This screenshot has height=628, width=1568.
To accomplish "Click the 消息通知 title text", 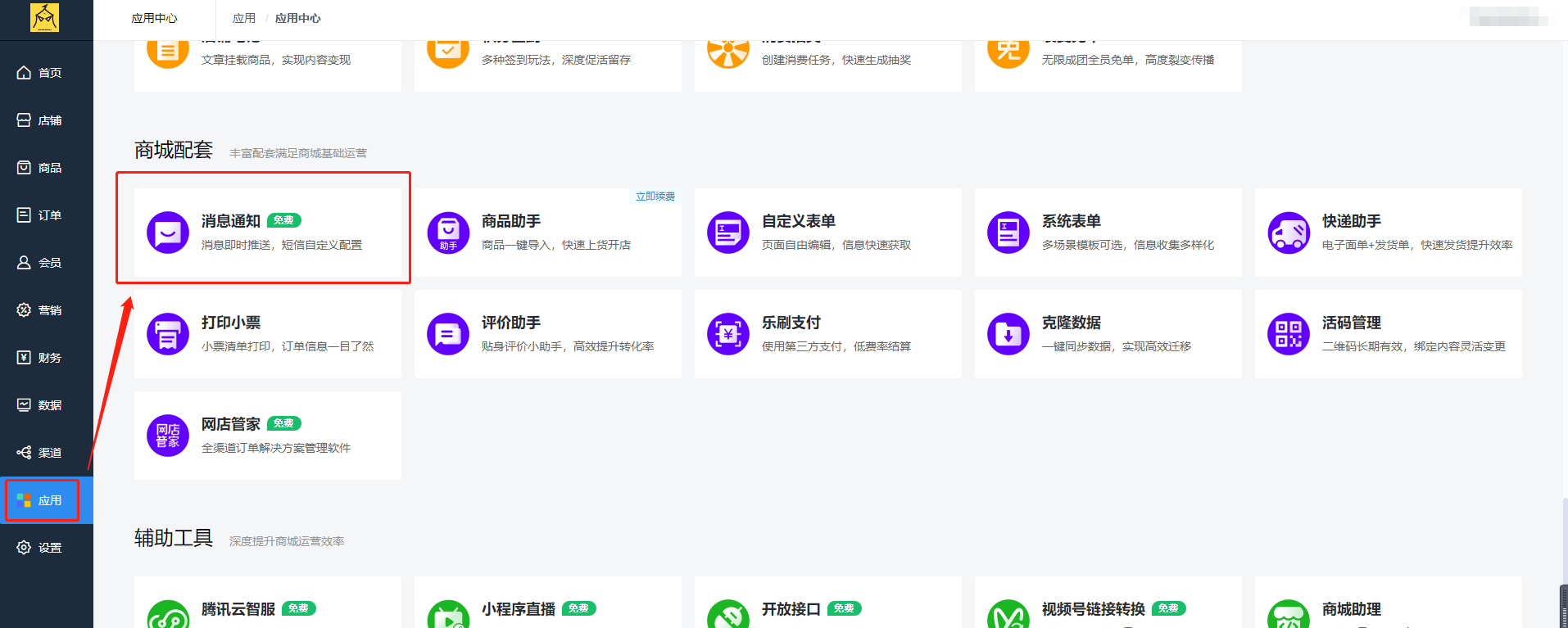I will (231, 221).
